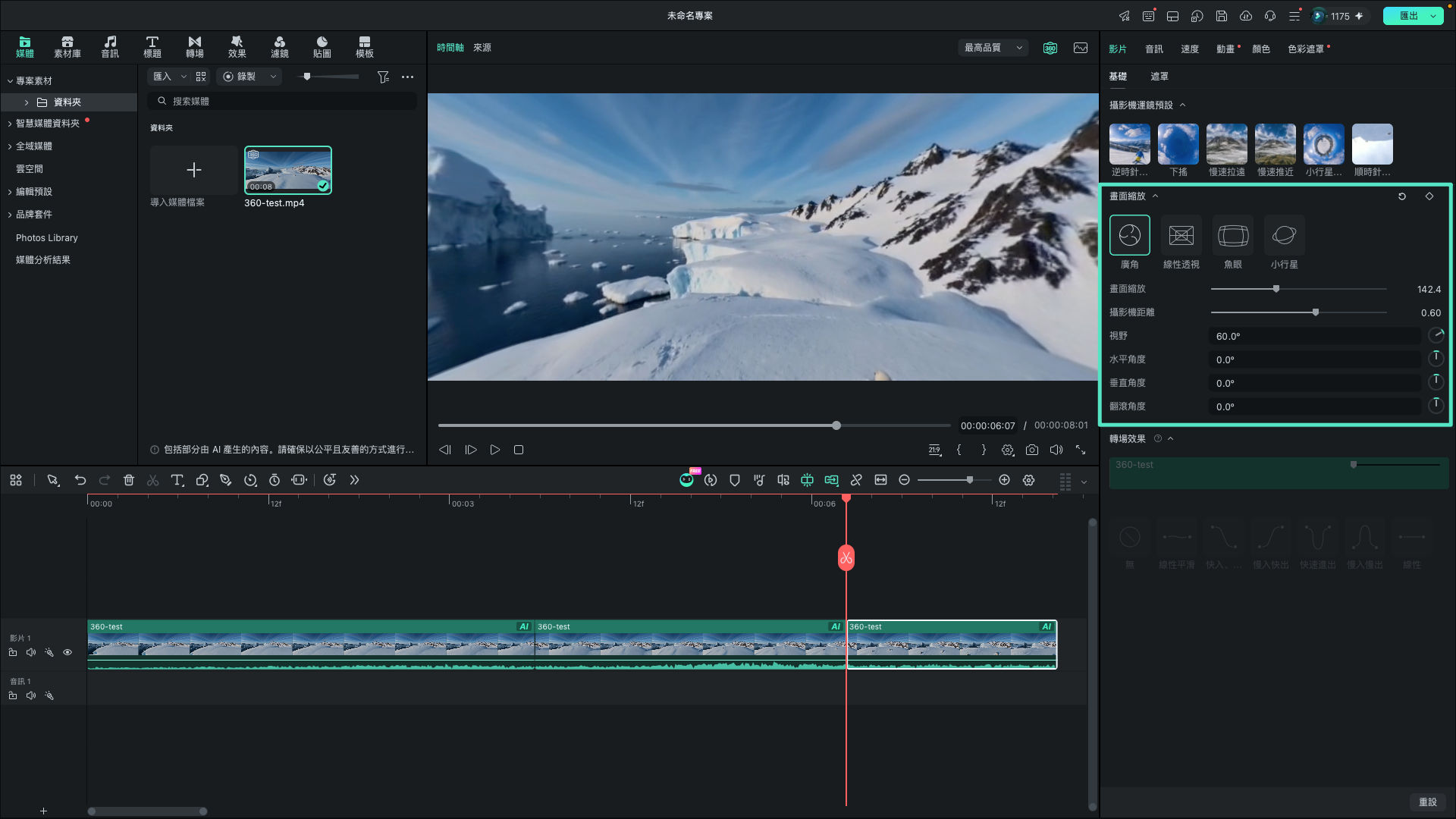This screenshot has width=1456, height=819.
Task: Click the preview volume speaker icon
Action: tap(1056, 450)
